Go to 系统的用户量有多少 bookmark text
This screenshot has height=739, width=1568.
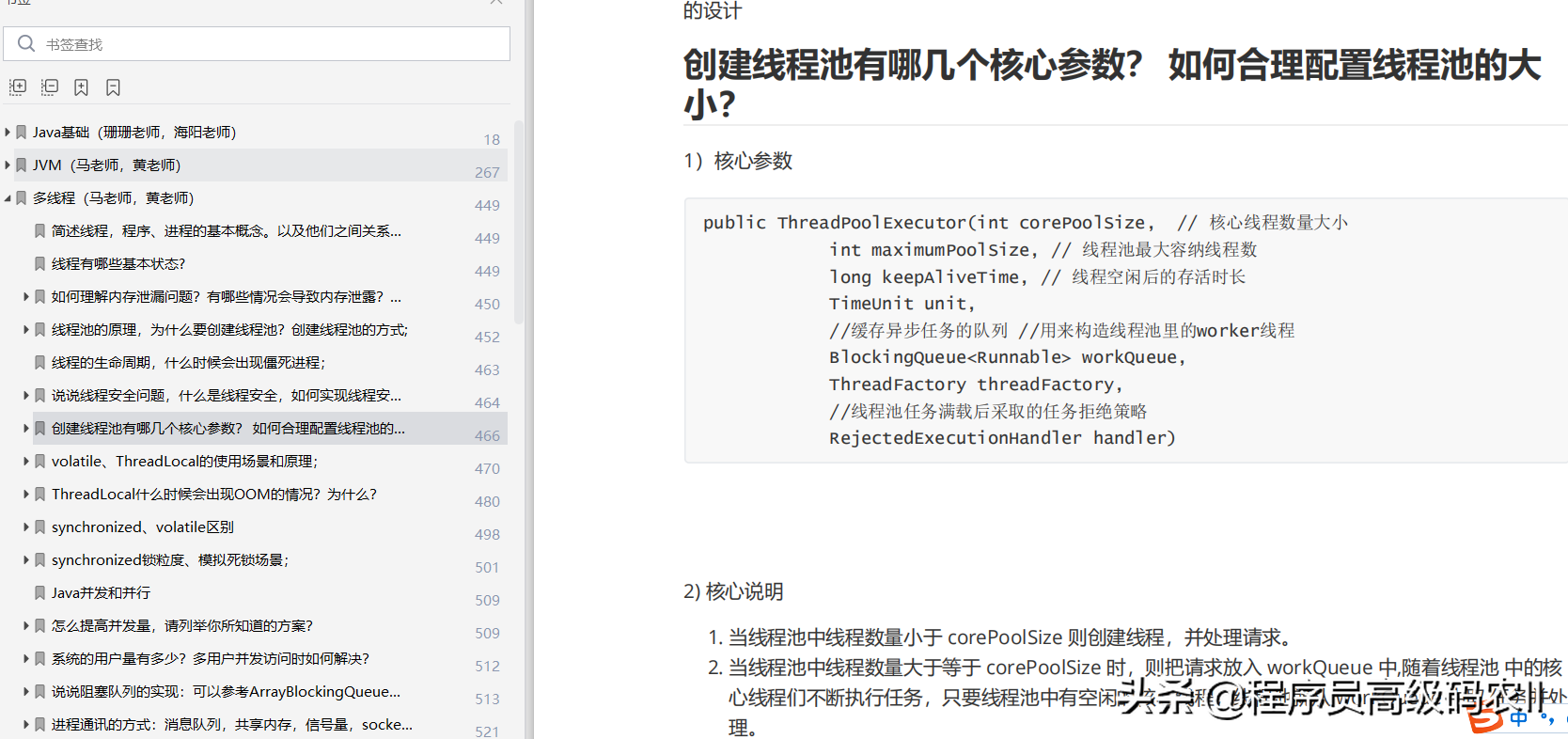coord(211,659)
